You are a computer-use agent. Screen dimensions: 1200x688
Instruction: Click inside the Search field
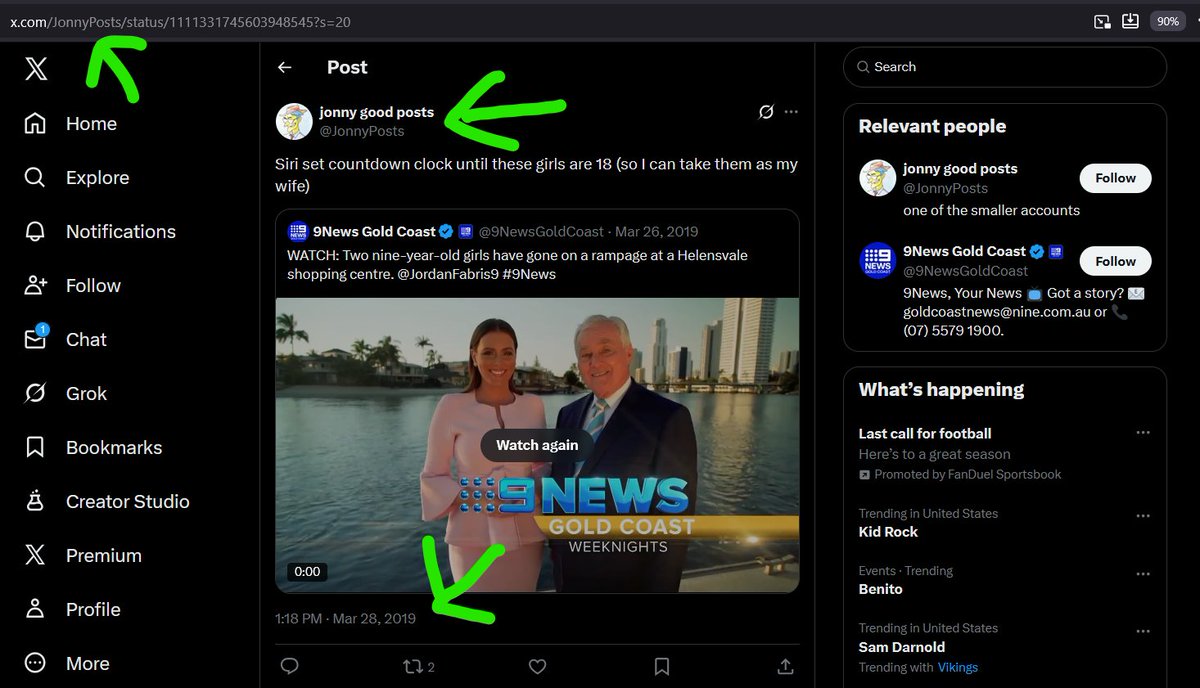tap(1003, 66)
